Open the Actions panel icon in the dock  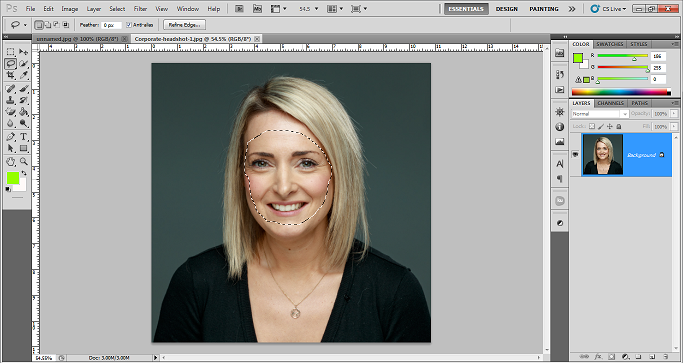[x=560, y=89]
